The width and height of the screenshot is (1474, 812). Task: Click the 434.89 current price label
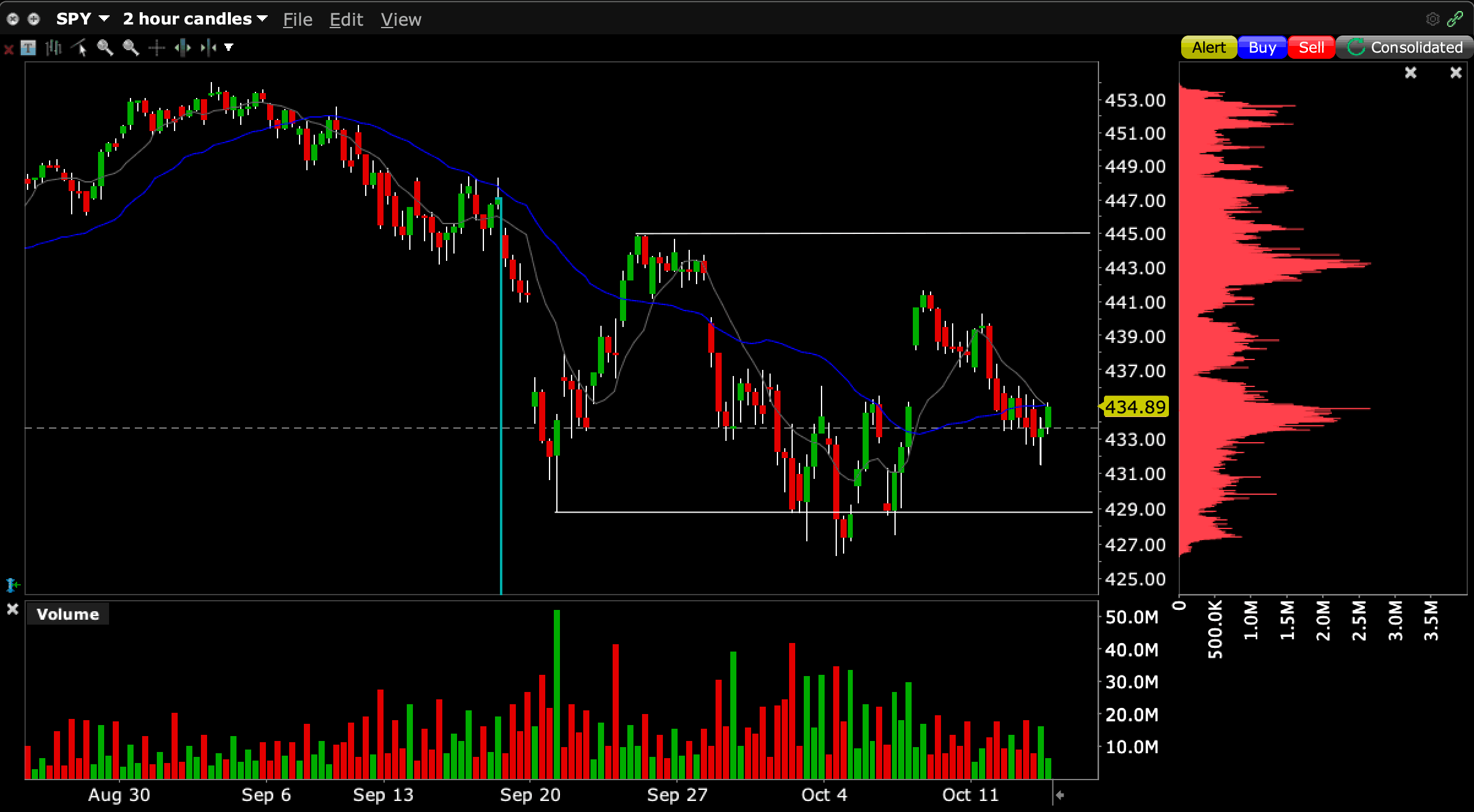1135,407
